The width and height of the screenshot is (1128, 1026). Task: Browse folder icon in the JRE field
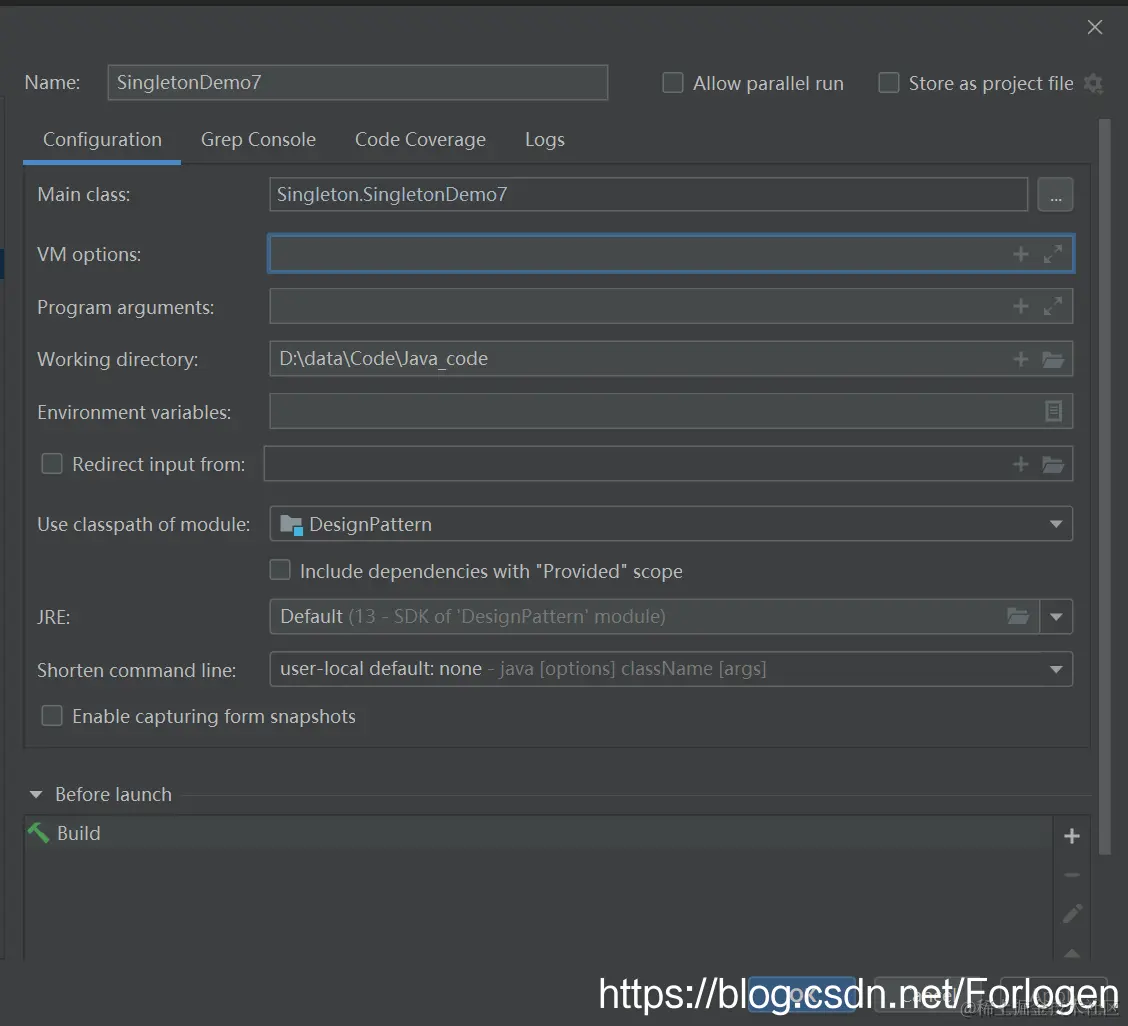(1017, 616)
